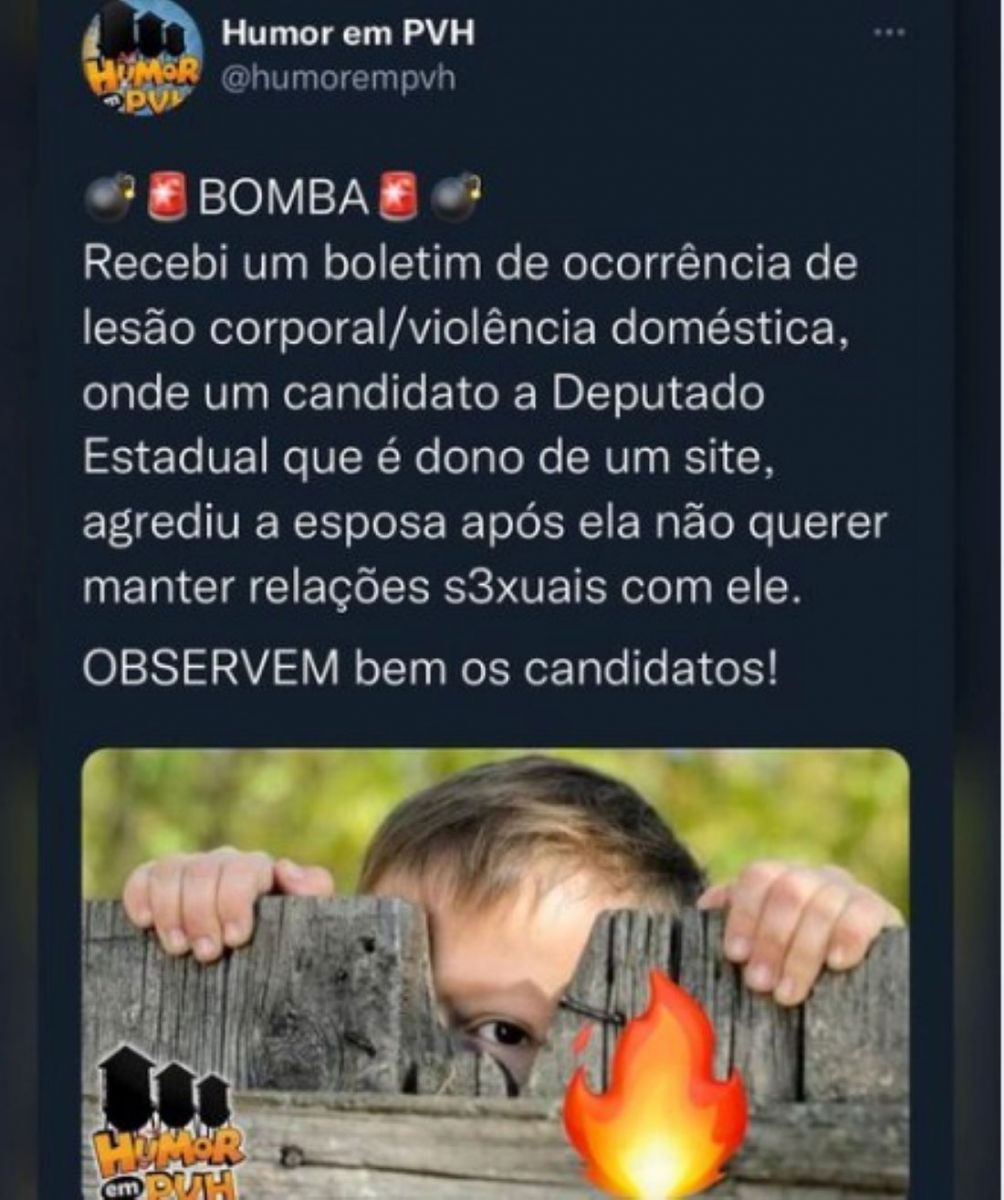Click the word Deputado in tweet text

pos(658,395)
